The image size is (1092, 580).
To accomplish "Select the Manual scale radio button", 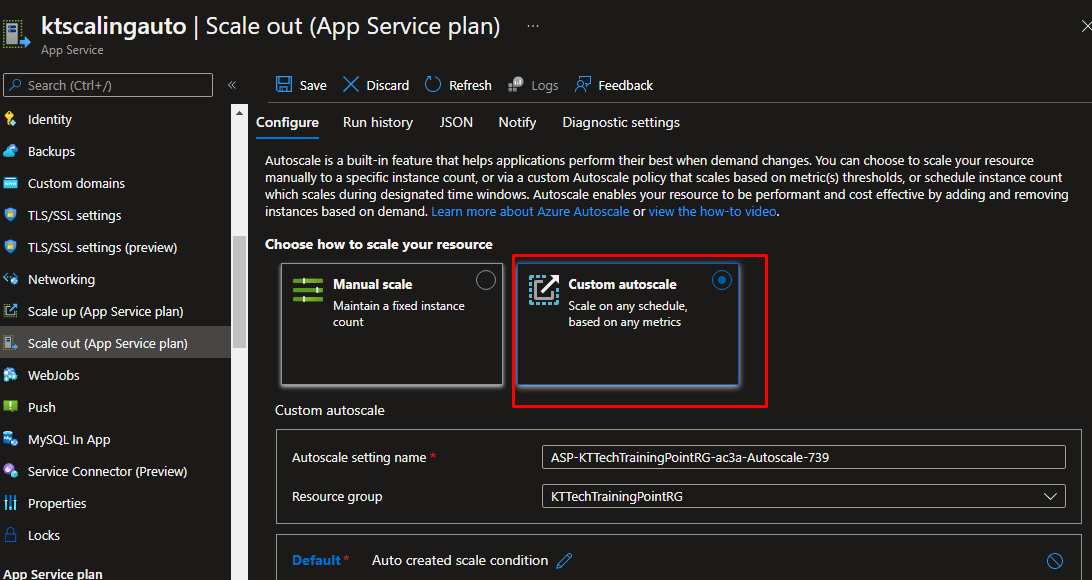I will point(486,280).
